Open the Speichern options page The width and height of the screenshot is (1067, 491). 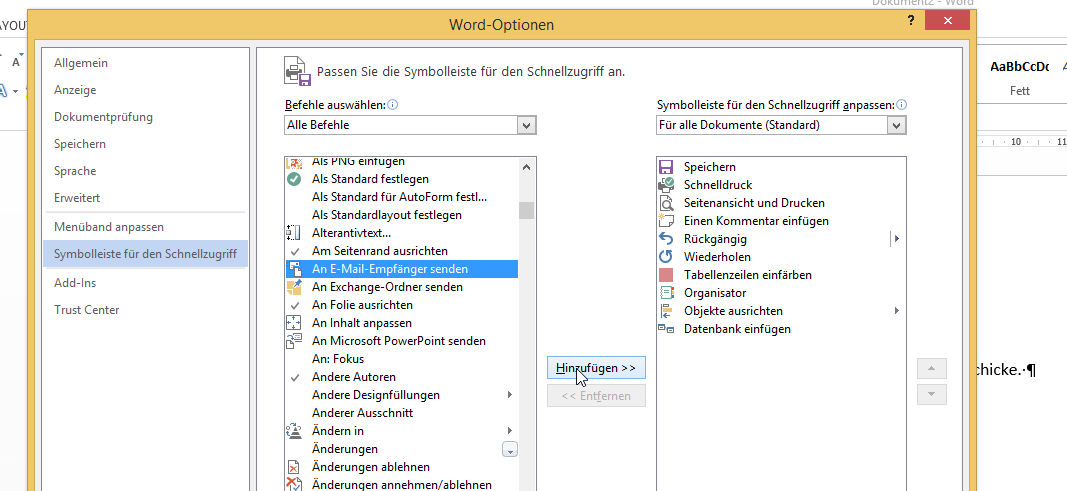tap(146, 144)
